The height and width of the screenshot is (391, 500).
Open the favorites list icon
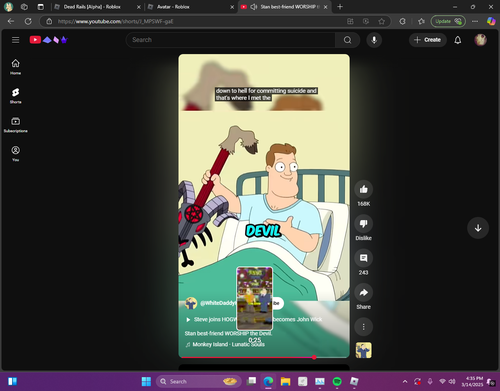pos(421,21)
